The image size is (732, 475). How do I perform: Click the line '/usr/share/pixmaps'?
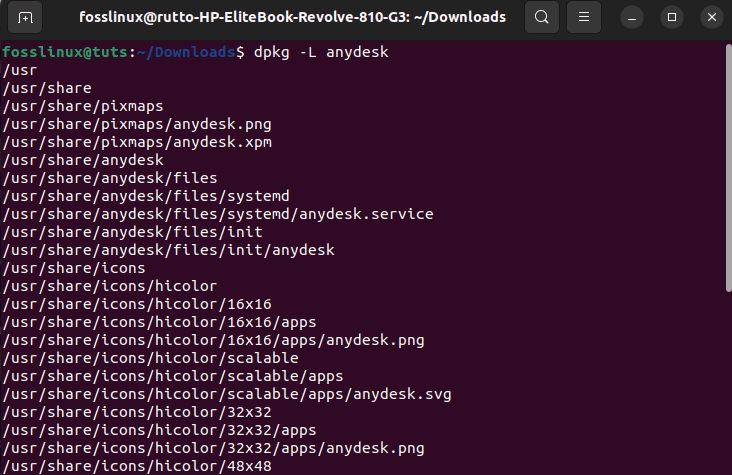(83, 106)
